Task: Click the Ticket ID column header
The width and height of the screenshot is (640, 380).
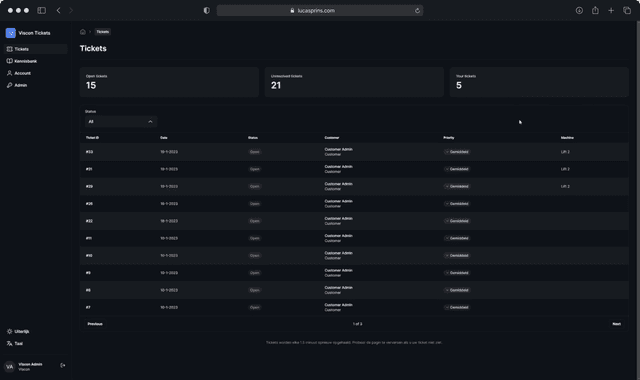Action: [x=92, y=138]
